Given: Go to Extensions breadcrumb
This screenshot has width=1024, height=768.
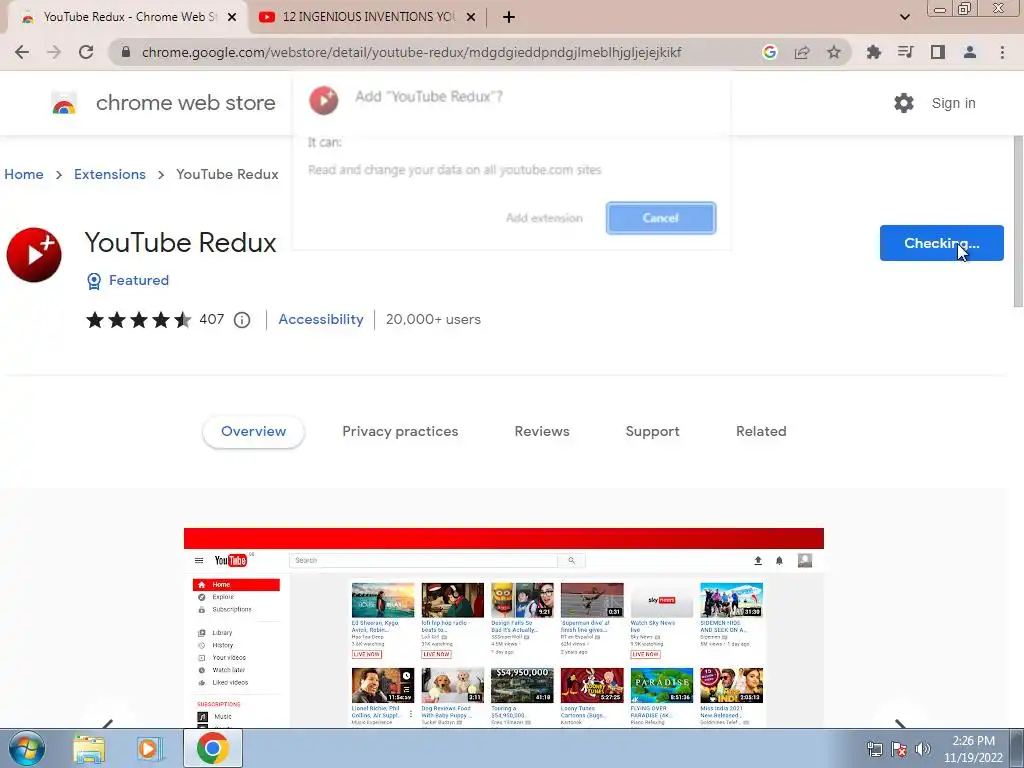Looking at the screenshot, I should (x=110, y=174).
